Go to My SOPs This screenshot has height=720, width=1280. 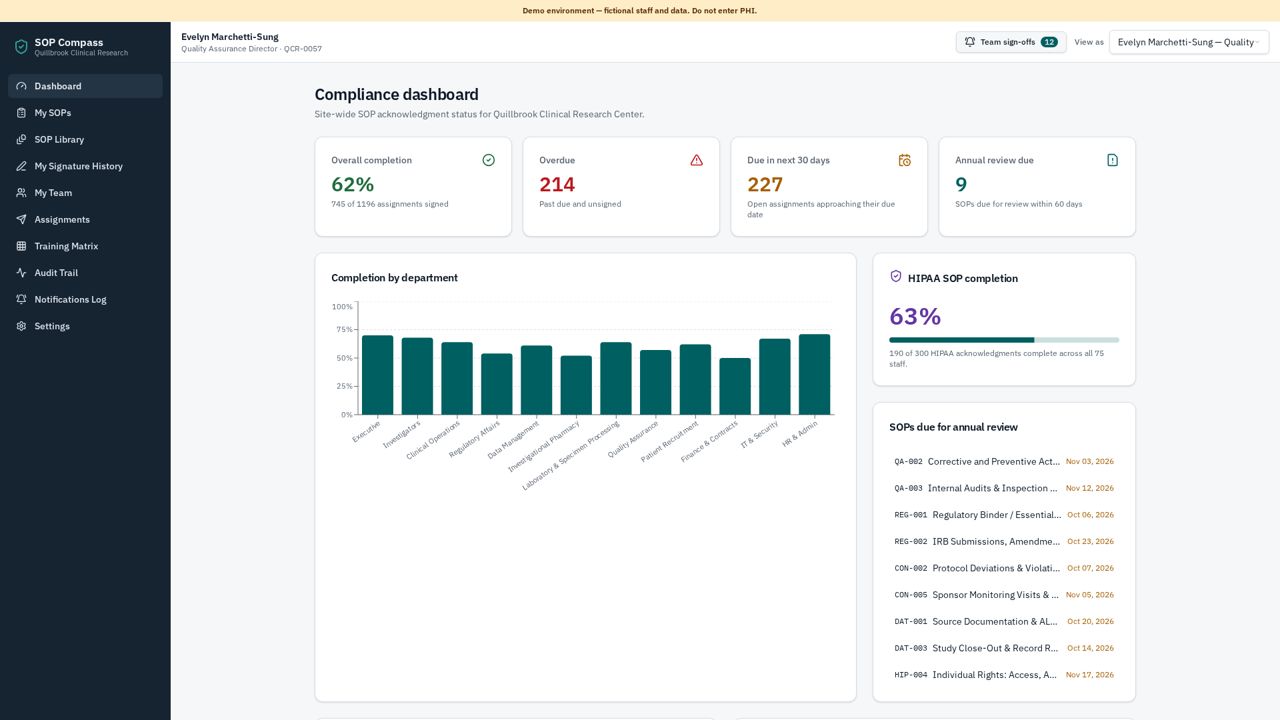[x=85, y=113]
